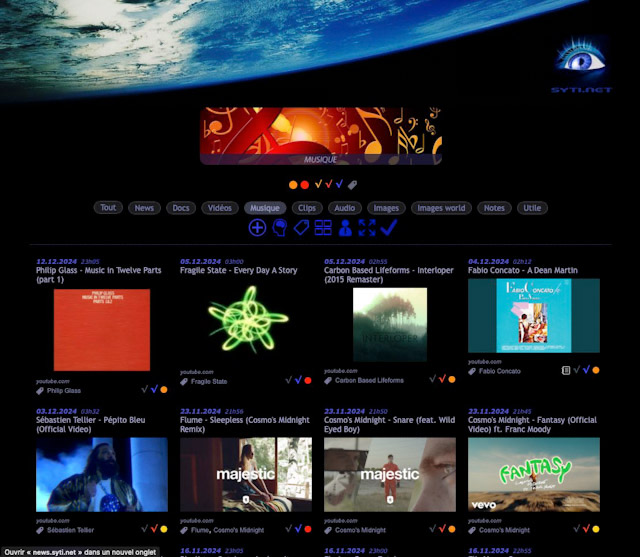Image resolution: width=640 pixels, height=557 pixels.
Task: Toggle the red checkmark filter
Action: pos(329,184)
